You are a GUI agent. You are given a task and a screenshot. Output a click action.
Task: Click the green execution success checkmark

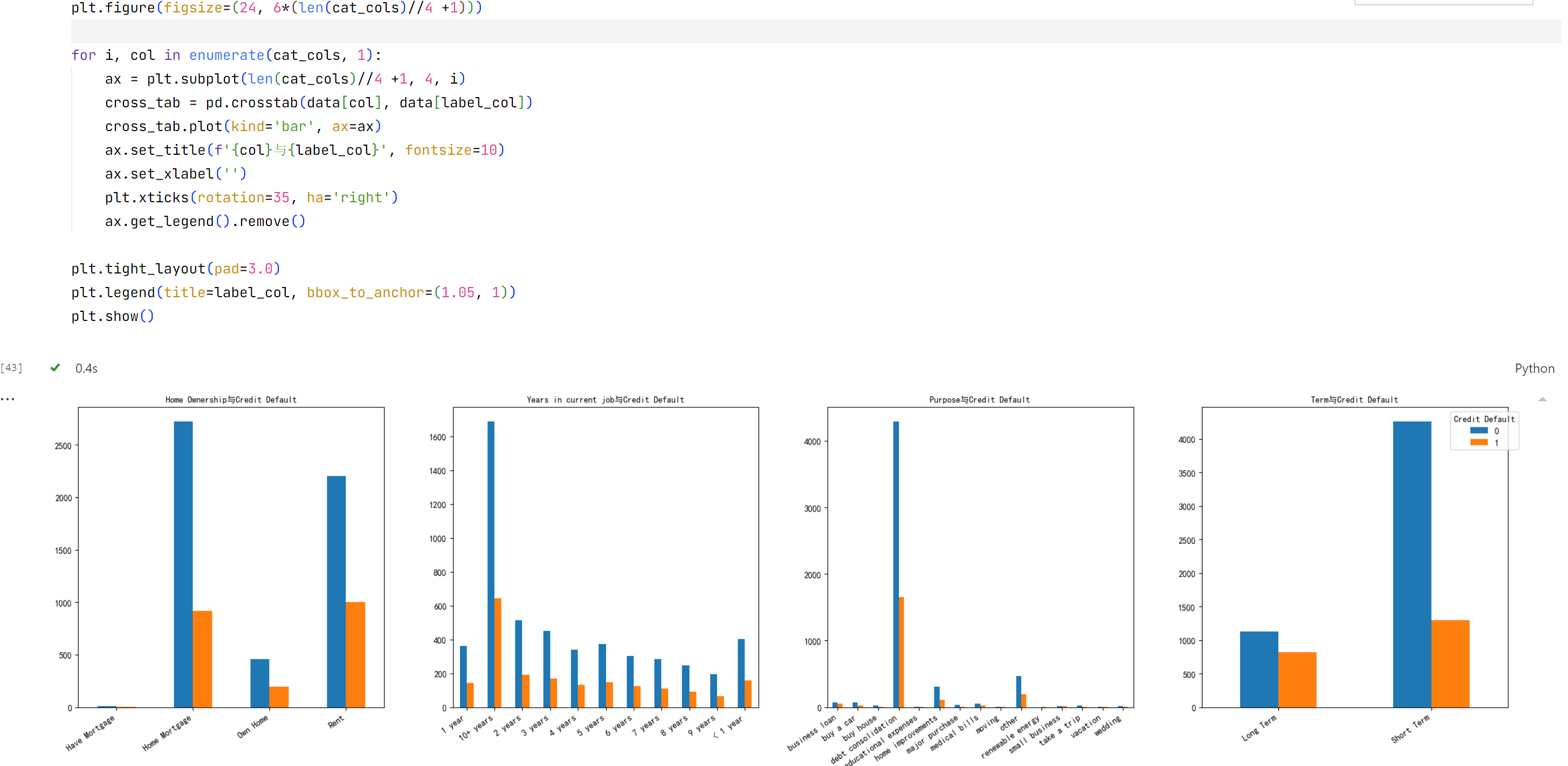55,367
